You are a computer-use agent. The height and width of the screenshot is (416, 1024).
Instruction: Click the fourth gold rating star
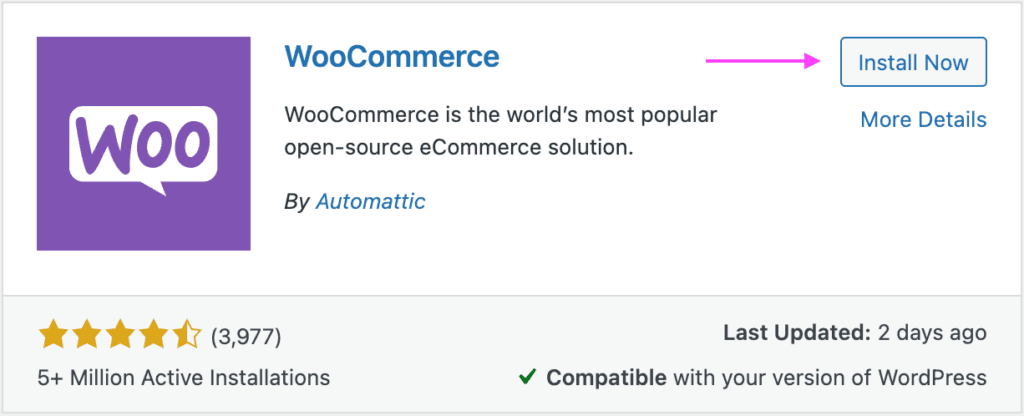pyautogui.click(x=154, y=335)
